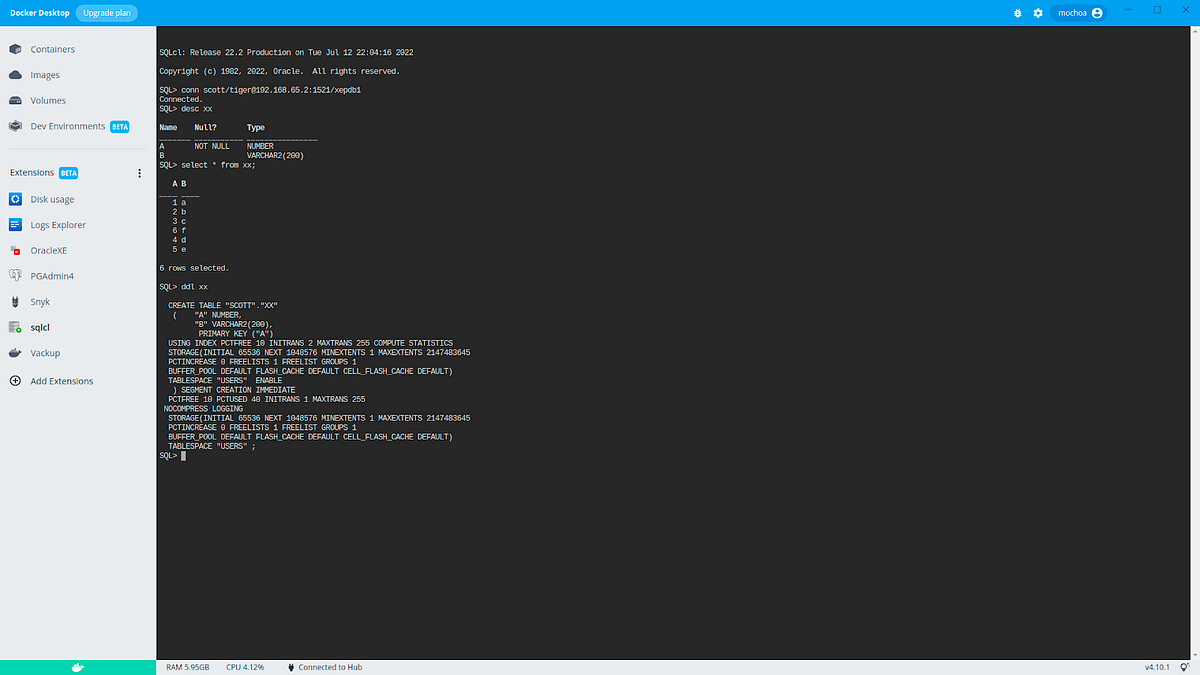Open the Volumes section

pyautogui.click(x=47, y=100)
